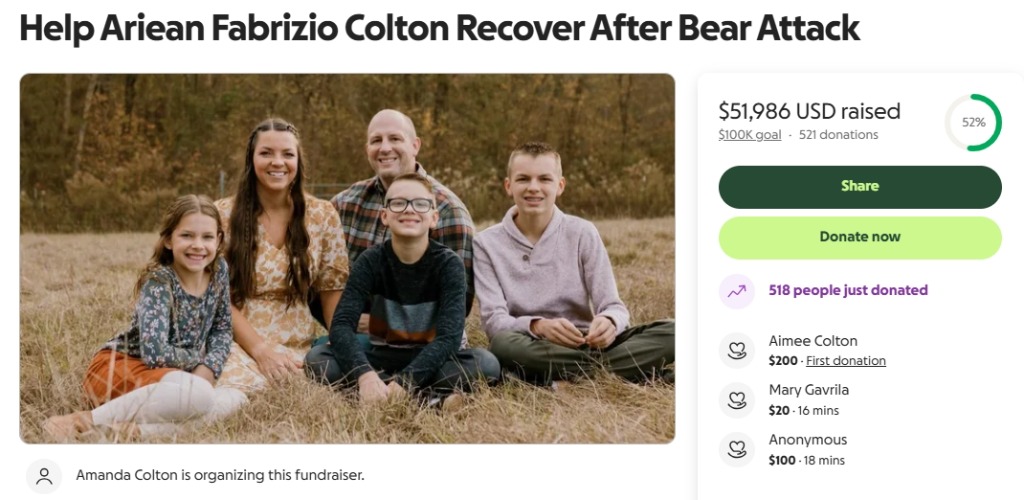
Task: Click the 518 people just donated text
Action: pyautogui.click(x=848, y=290)
